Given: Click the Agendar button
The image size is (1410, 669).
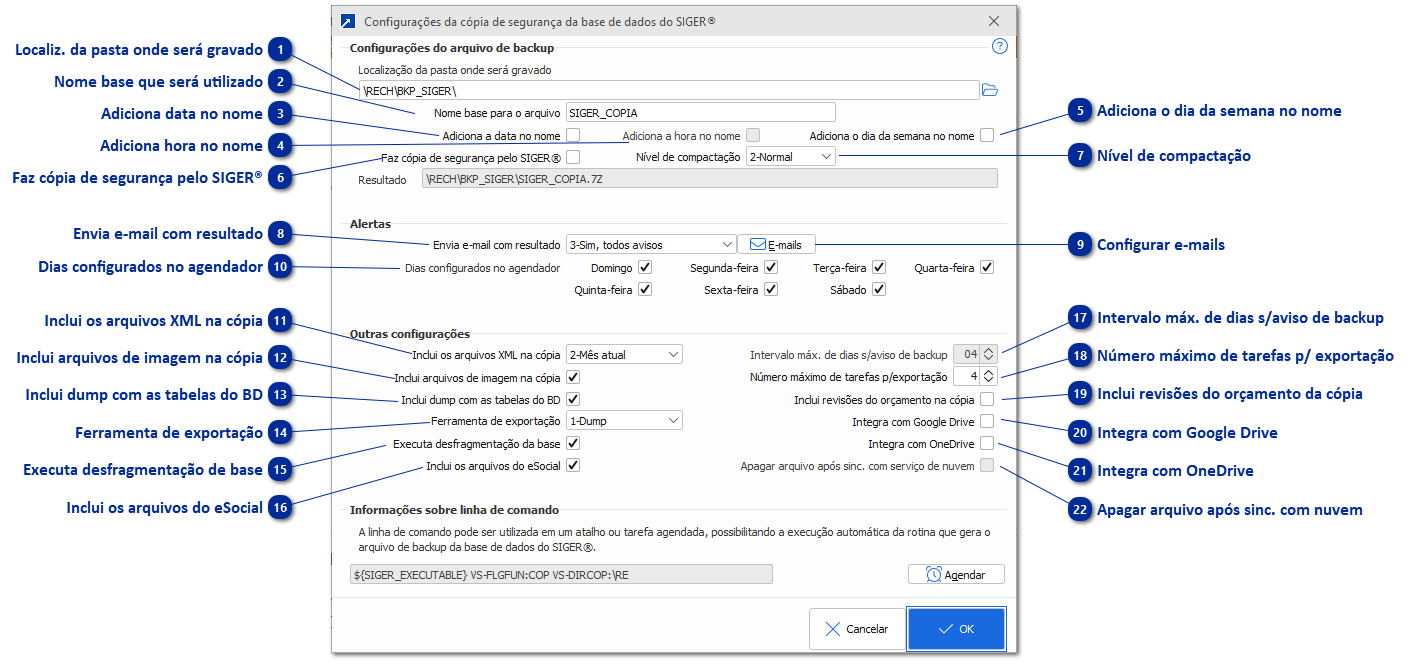Looking at the screenshot, I should [x=956, y=573].
